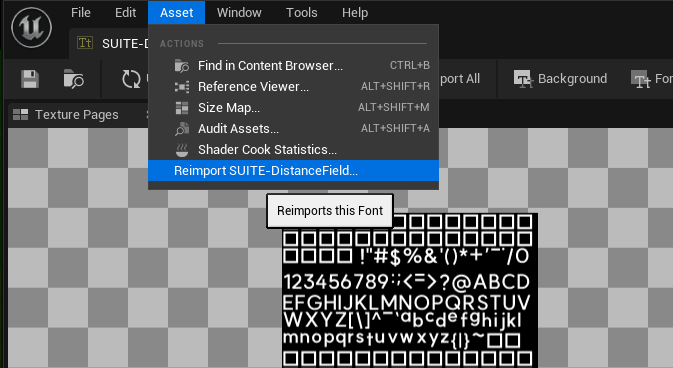Click the font glyph texture page preview
The height and width of the screenshot is (368, 673).
(410, 290)
